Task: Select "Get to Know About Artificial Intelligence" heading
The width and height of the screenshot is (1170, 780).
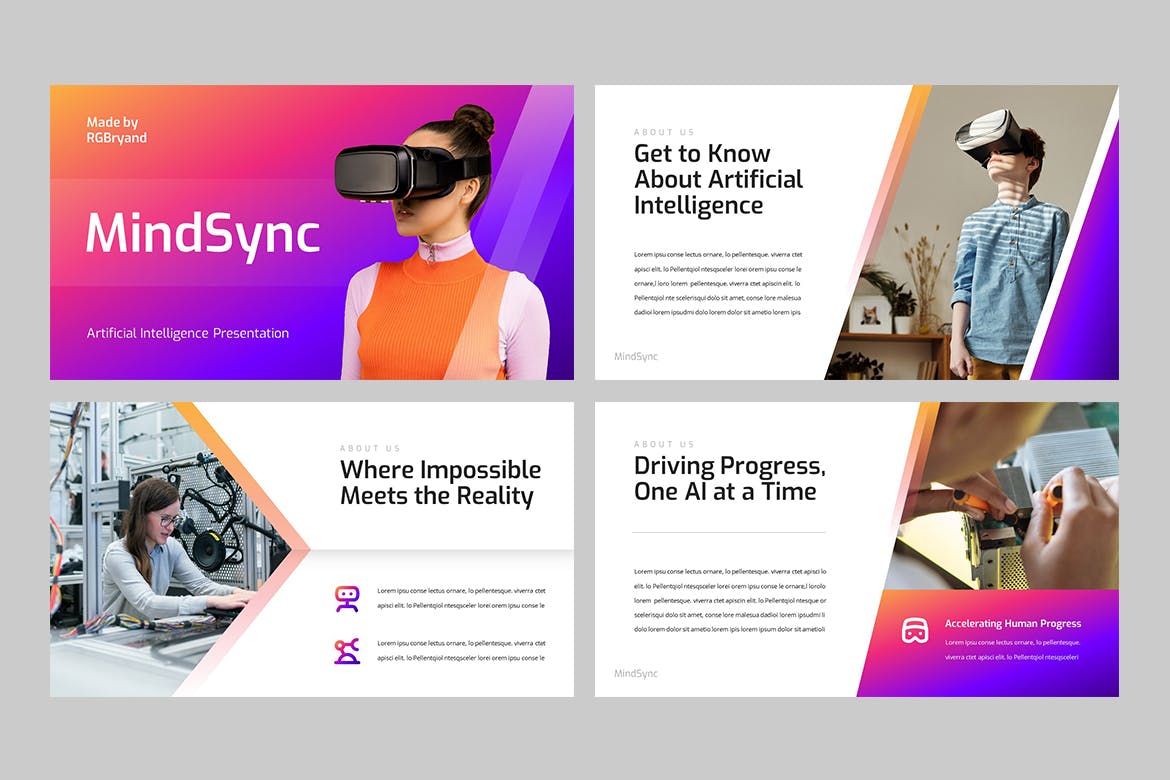Action: (x=718, y=180)
